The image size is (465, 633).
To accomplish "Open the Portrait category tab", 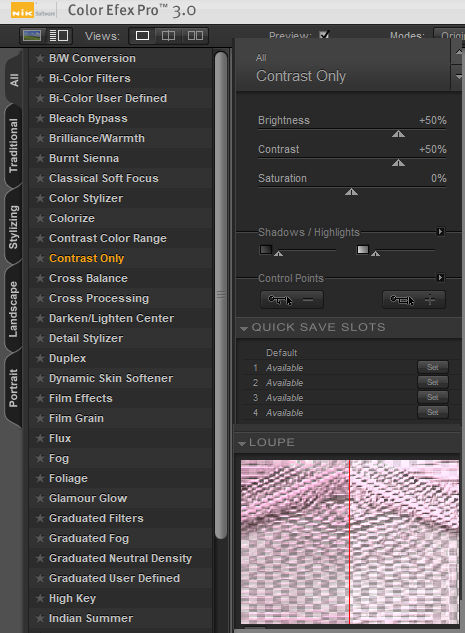I will (14, 388).
